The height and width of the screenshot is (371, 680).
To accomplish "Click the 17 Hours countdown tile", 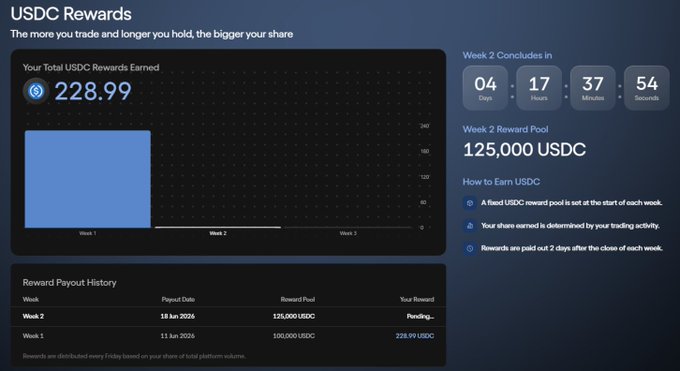I will (539, 88).
